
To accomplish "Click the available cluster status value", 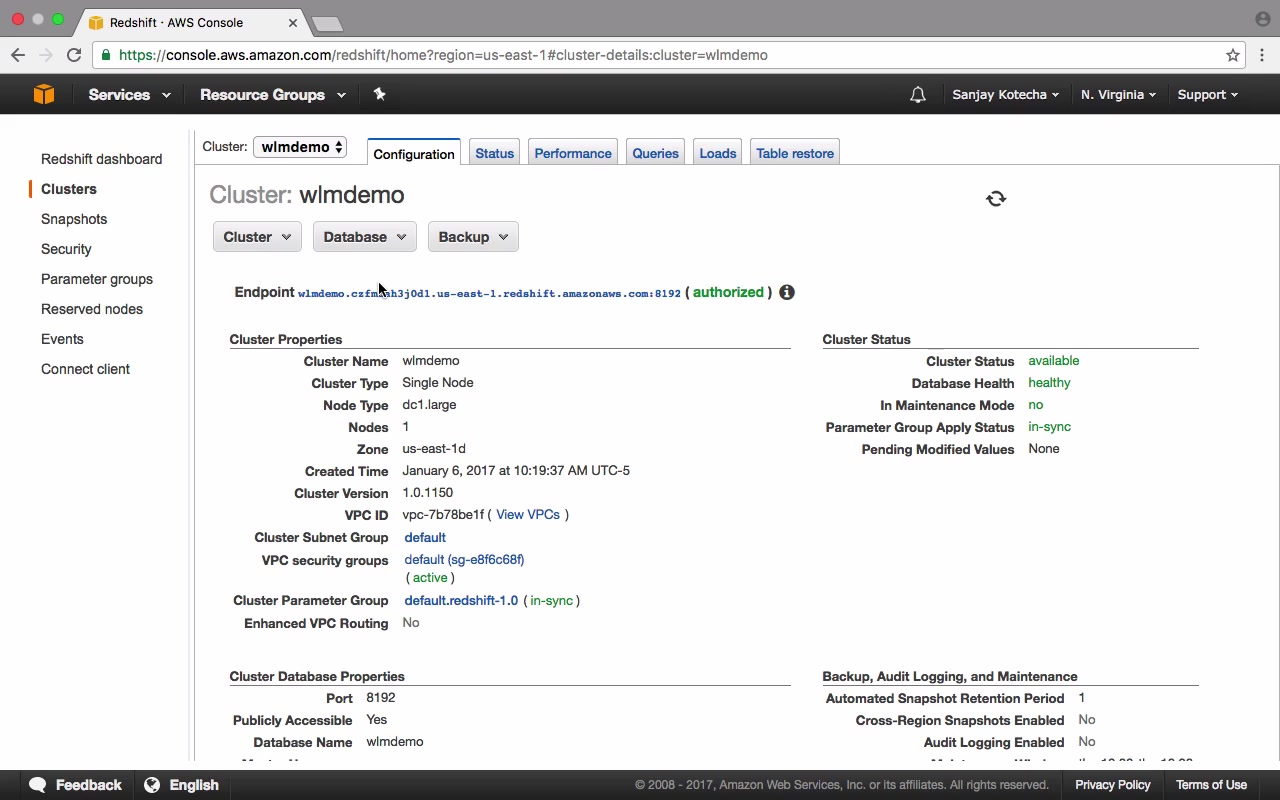I will (1054, 361).
